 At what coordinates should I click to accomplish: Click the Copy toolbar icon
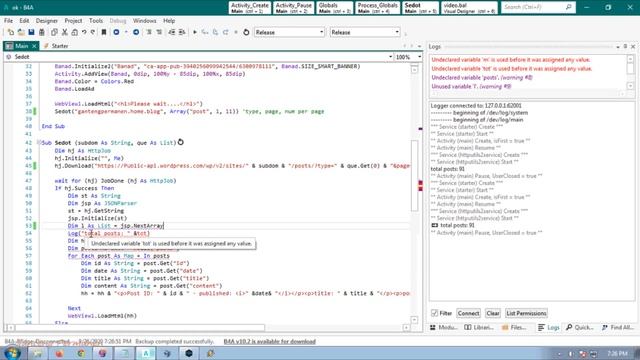(x=54, y=32)
